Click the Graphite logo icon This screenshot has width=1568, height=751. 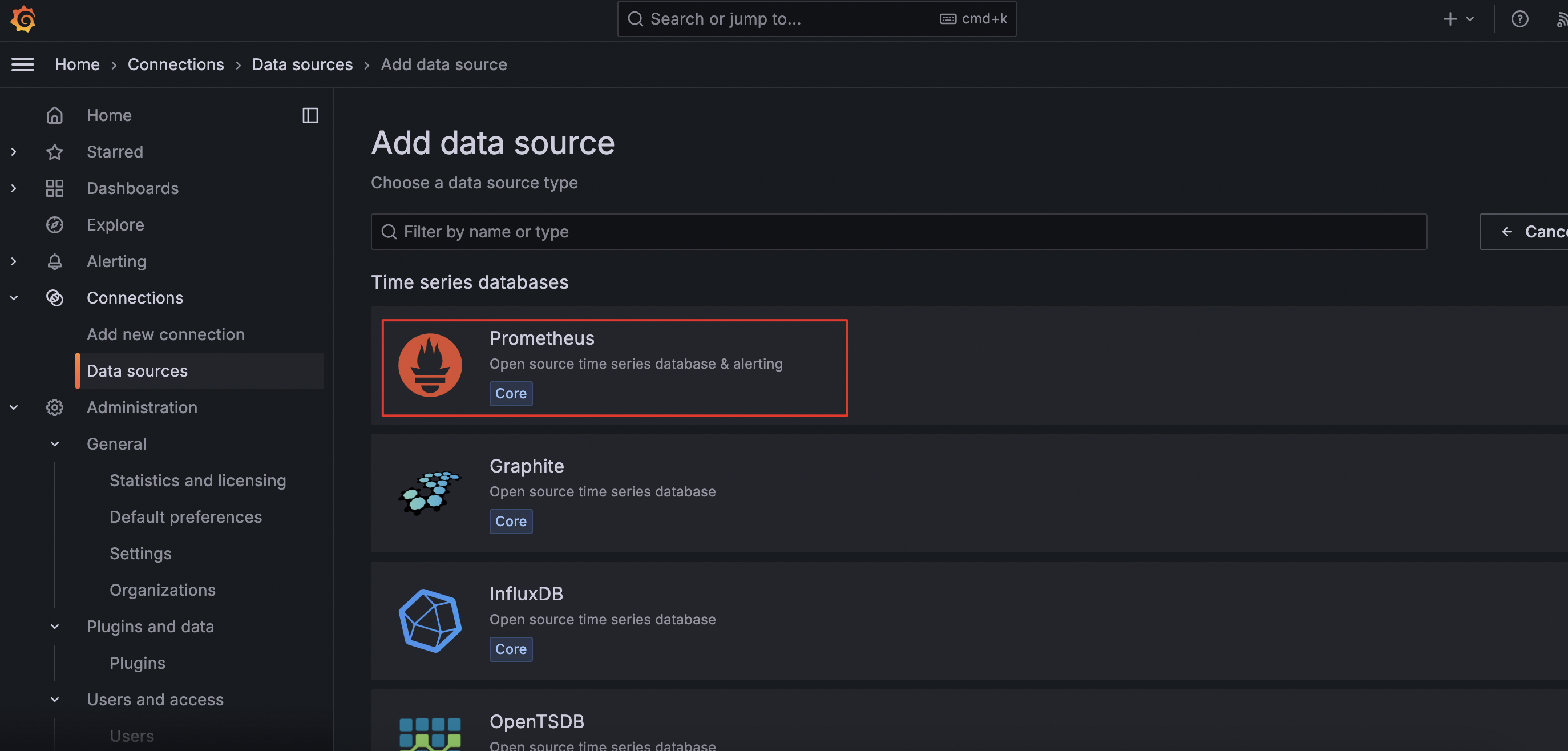430,493
